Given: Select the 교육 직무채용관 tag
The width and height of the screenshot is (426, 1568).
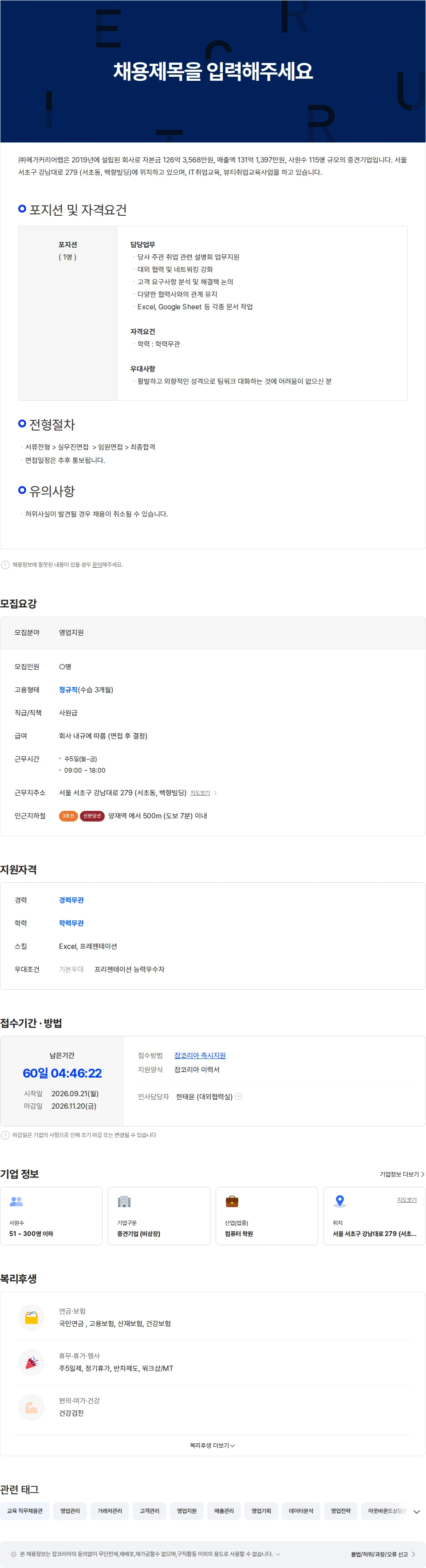Looking at the screenshot, I should [x=25, y=1510].
